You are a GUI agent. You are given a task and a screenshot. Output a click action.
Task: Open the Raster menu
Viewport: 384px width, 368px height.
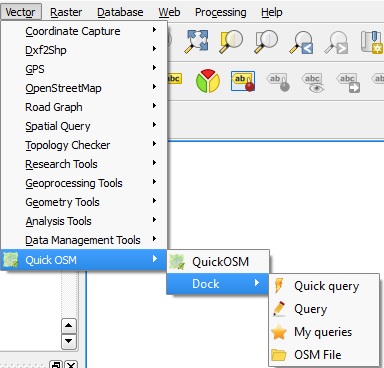[x=66, y=12]
